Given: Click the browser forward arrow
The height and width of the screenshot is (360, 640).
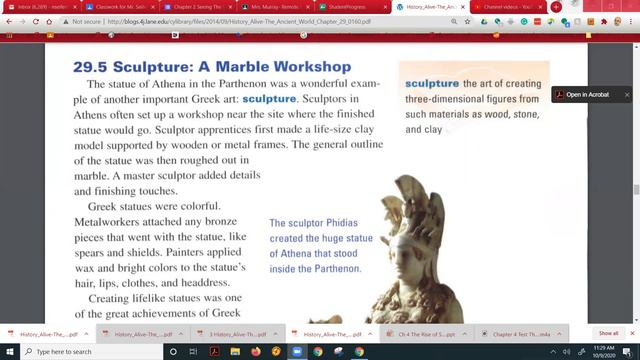Looking at the screenshot, I should (22, 22).
